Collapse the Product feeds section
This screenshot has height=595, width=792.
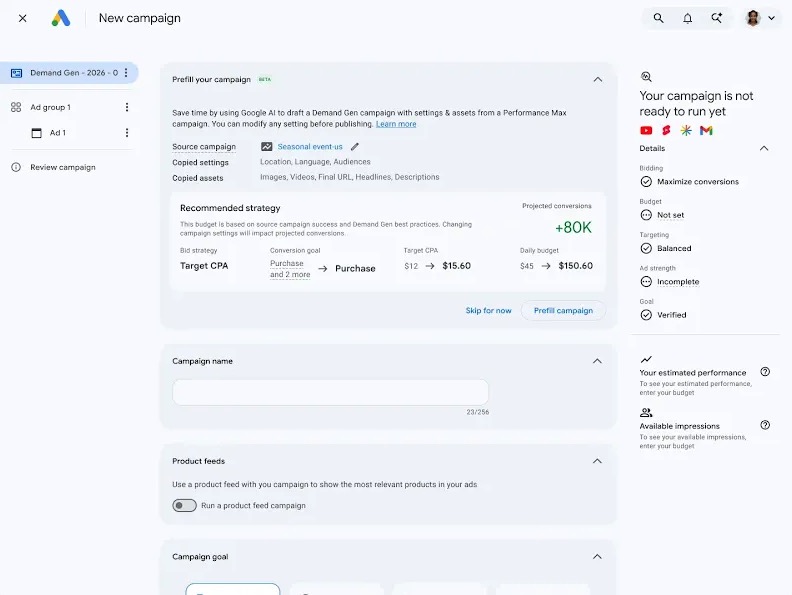[x=597, y=461]
